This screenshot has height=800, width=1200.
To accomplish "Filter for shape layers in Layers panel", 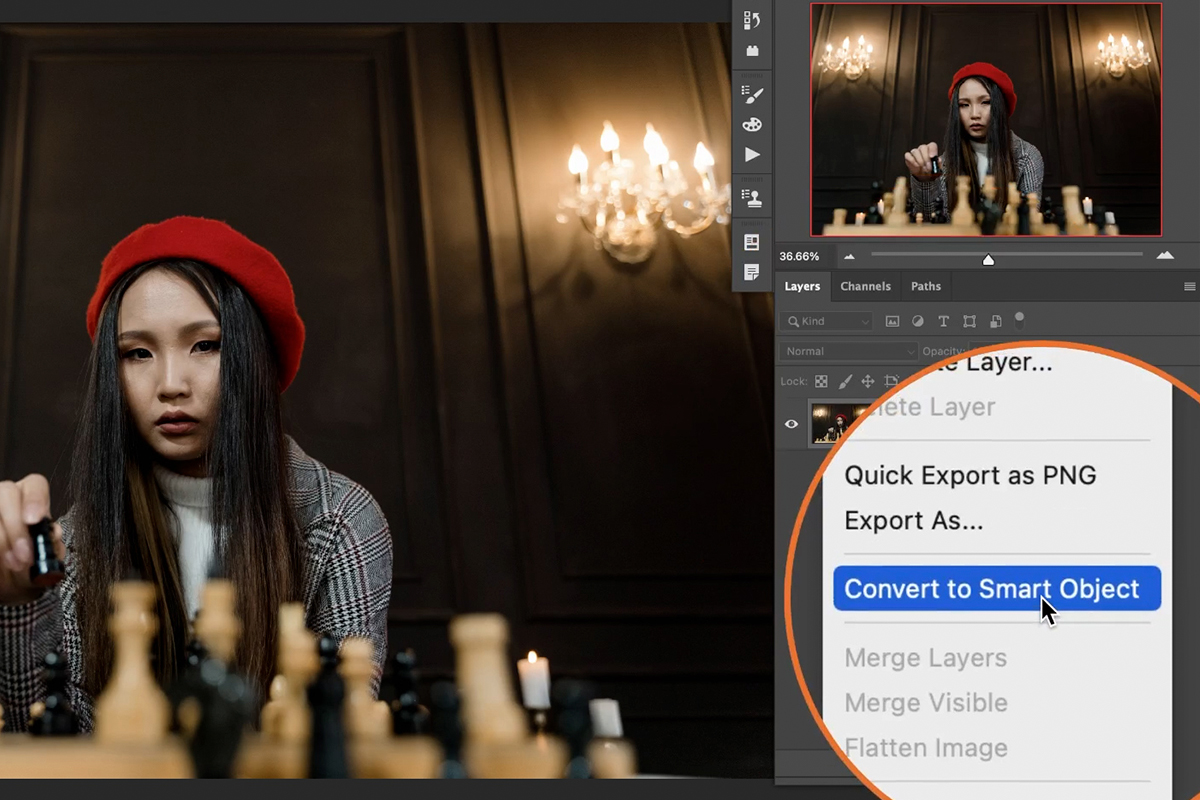I will pyautogui.click(x=968, y=321).
